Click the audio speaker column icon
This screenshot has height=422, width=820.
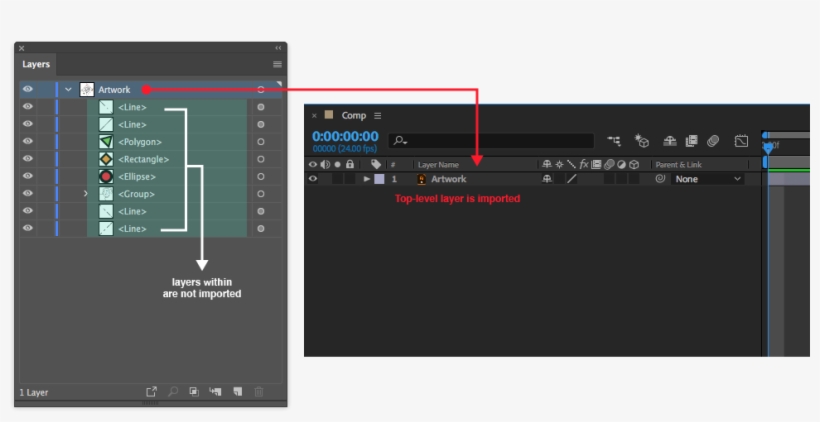(325, 164)
